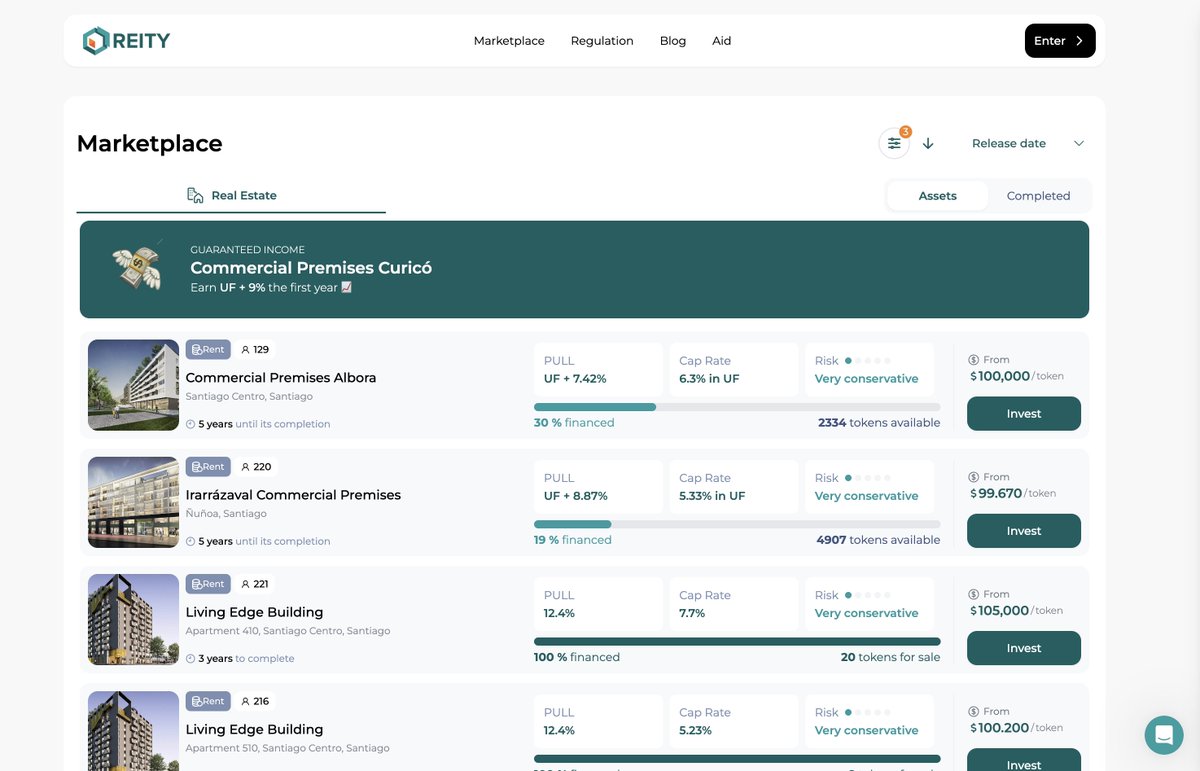
Task: Click Albora Risk Very conservative card
Action: [x=870, y=370]
